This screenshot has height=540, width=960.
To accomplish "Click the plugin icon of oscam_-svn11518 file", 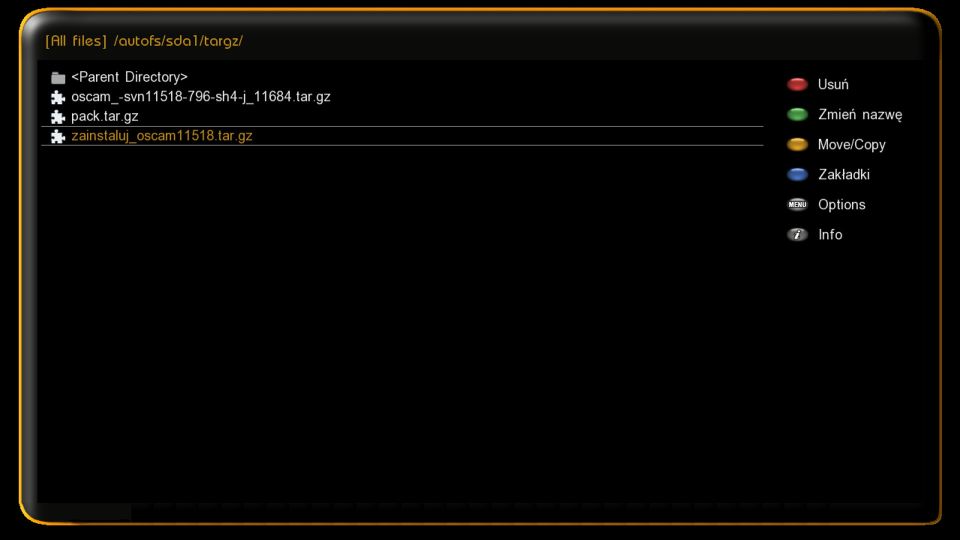I will [58, 97].
